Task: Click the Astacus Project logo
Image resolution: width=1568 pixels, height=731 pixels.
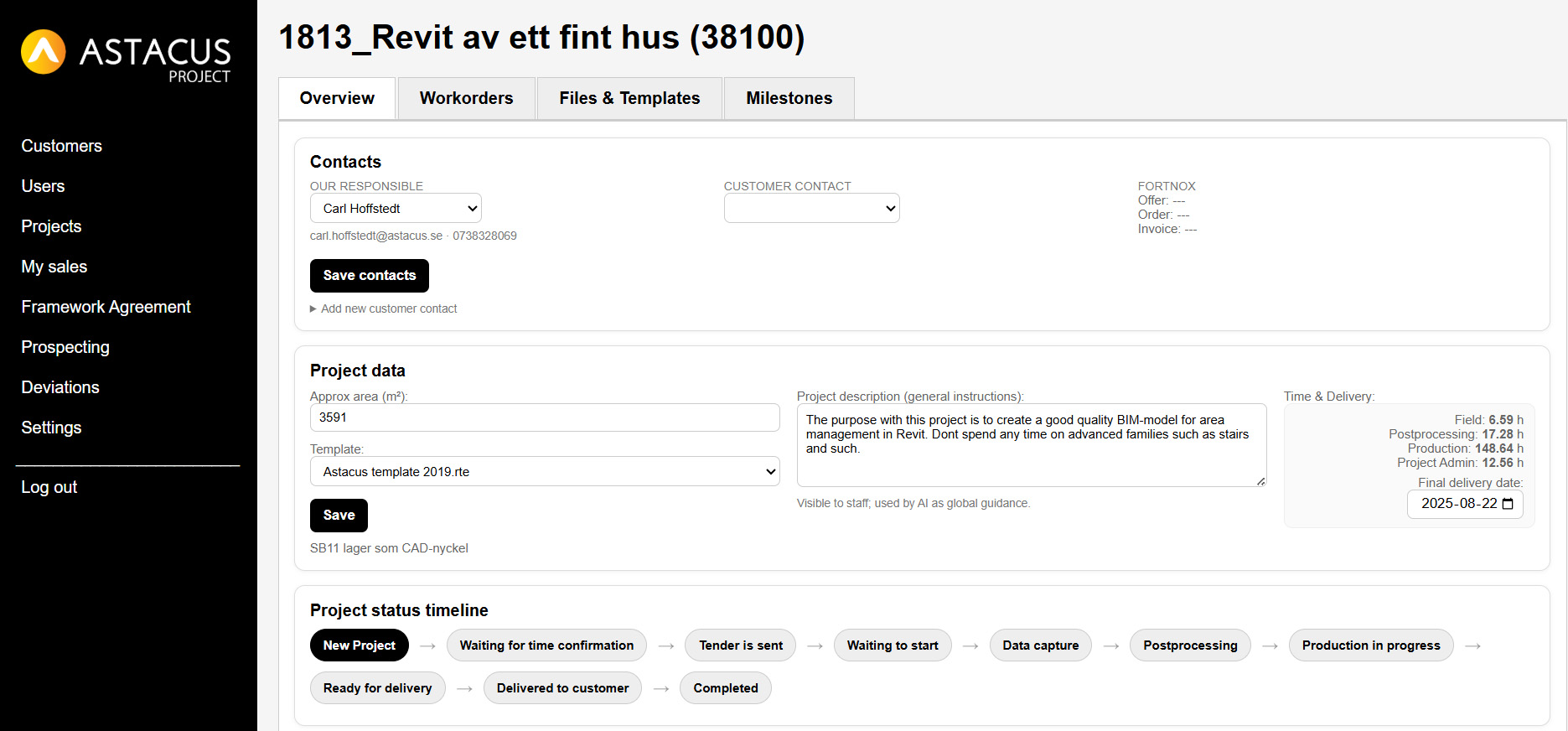Action: (126, 55)
